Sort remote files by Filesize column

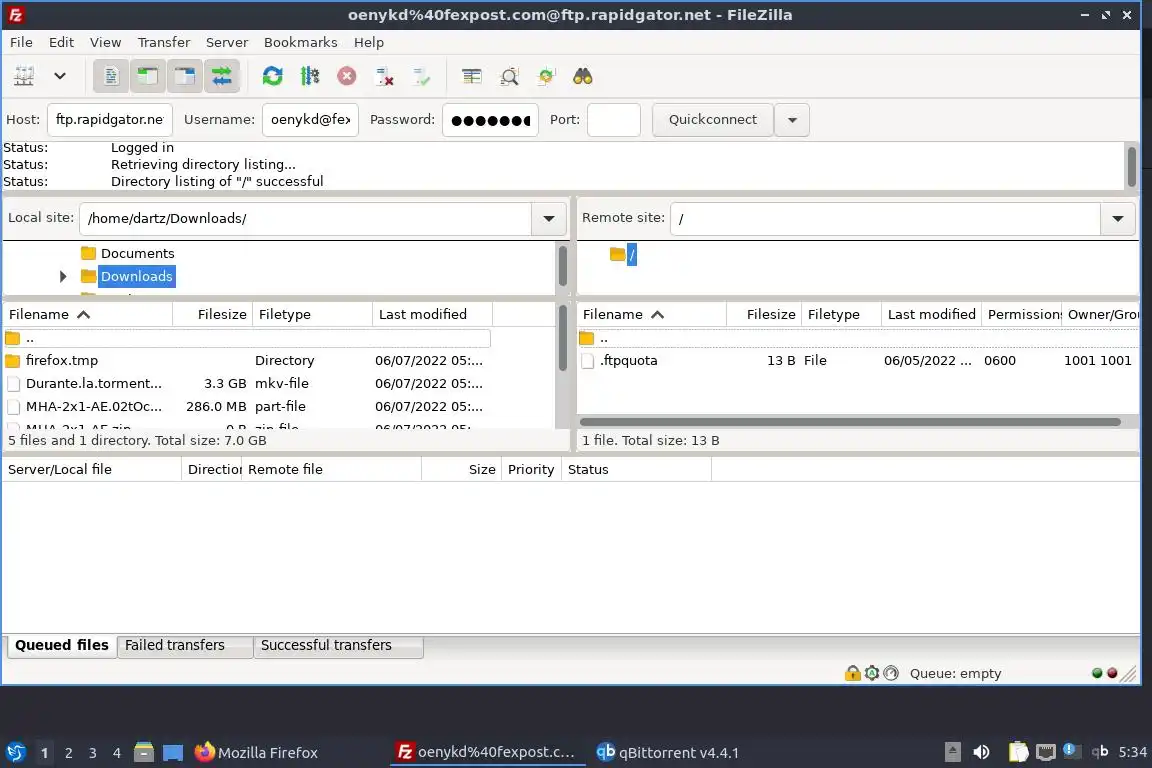pos(763,315)
